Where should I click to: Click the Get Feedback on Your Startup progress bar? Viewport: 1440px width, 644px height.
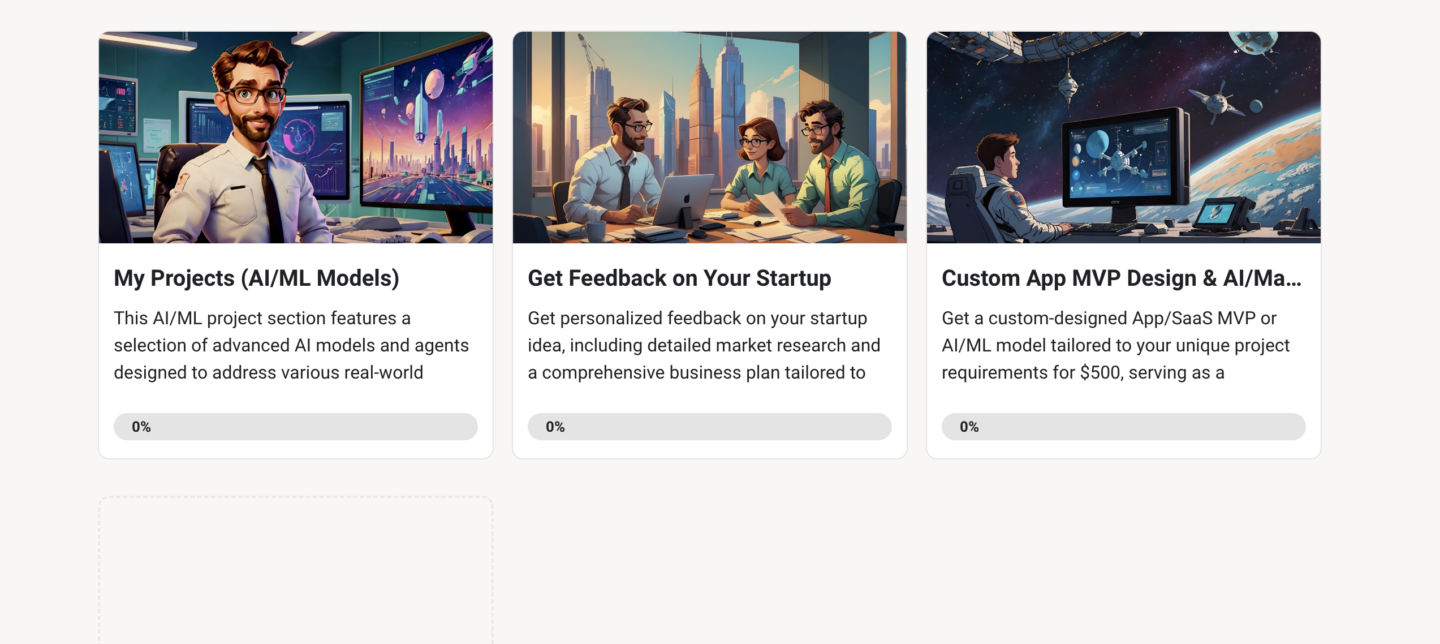(710, 426)
